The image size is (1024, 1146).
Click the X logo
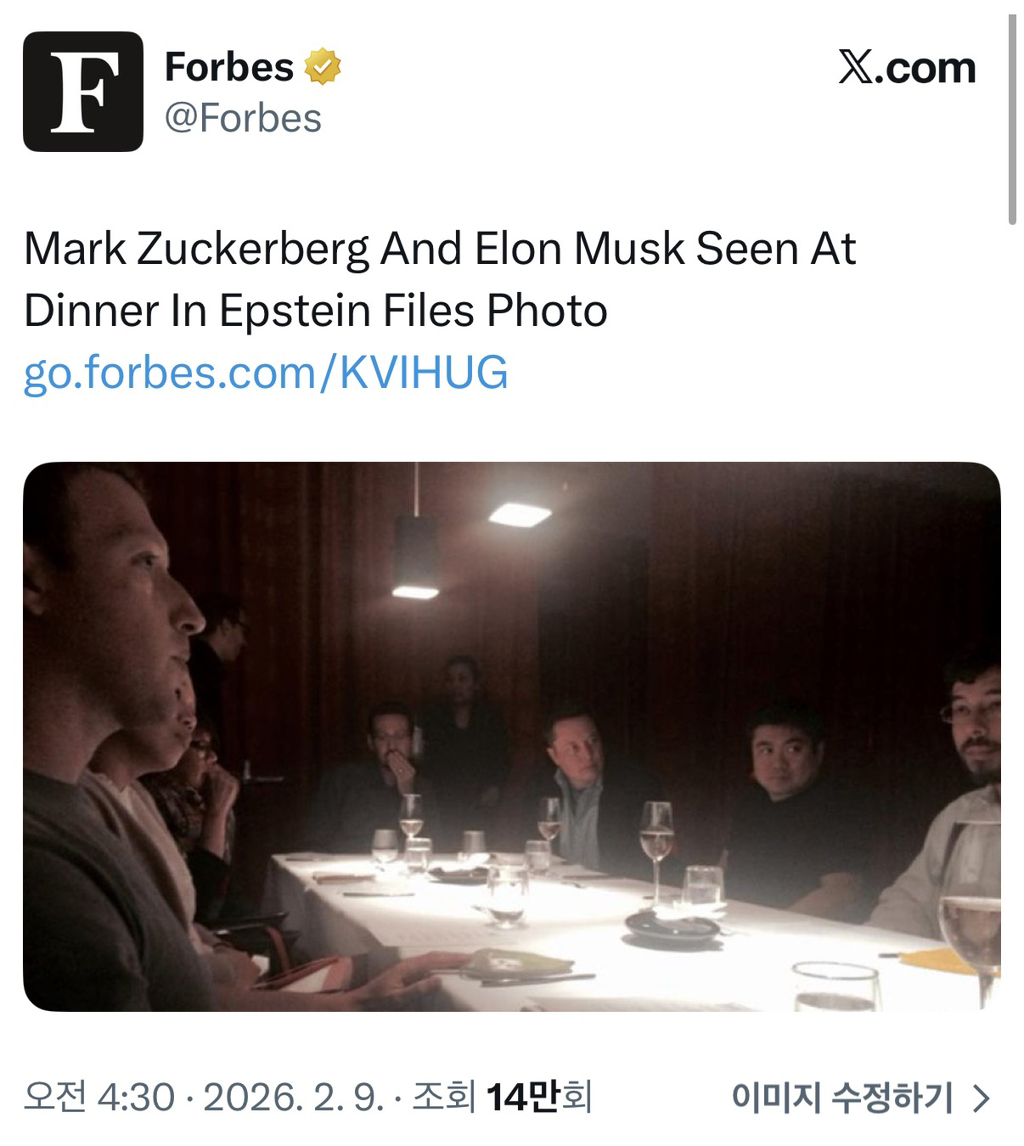pos(856,68)
